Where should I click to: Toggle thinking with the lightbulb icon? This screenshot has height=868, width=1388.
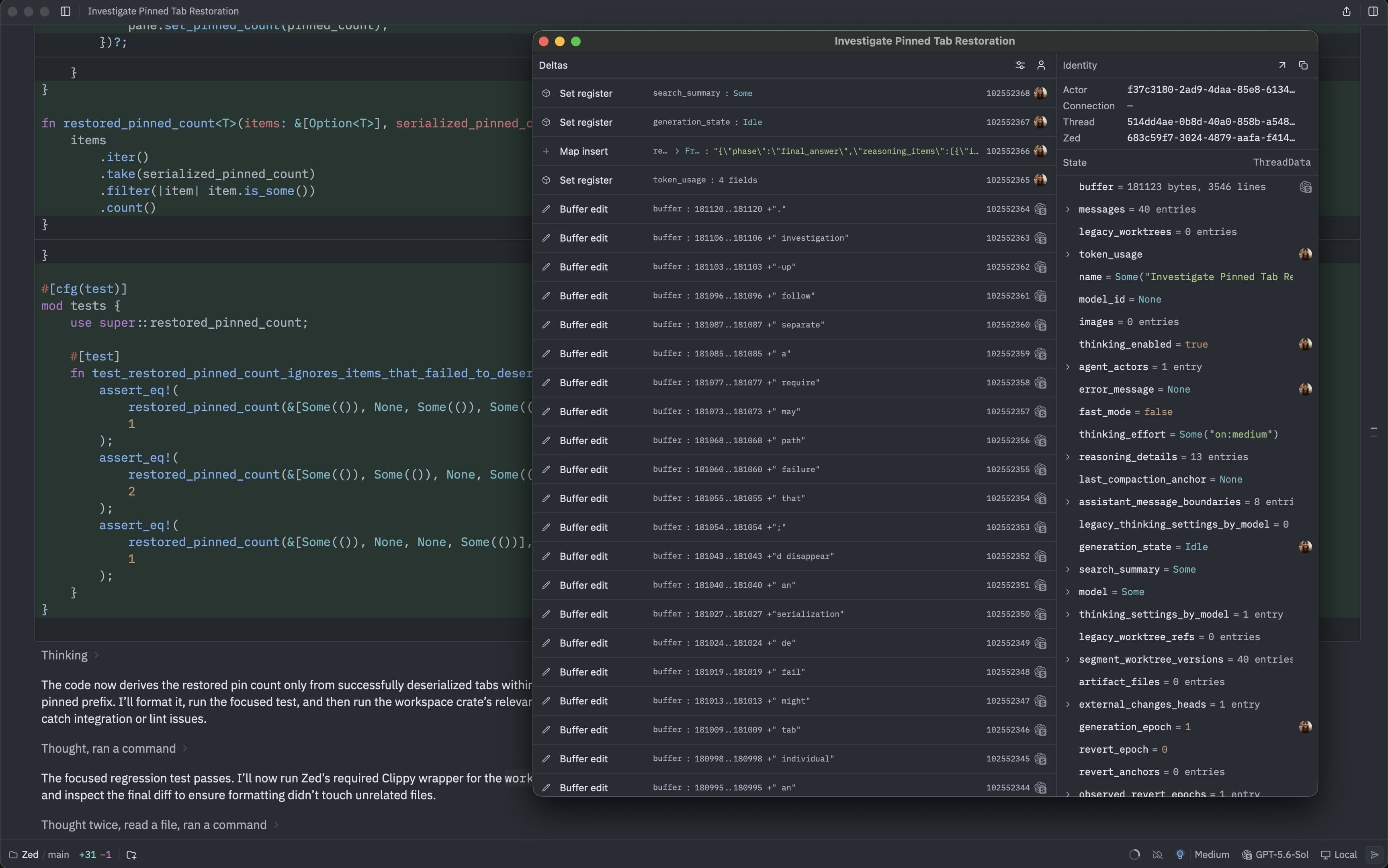[x=1179, y=855]
